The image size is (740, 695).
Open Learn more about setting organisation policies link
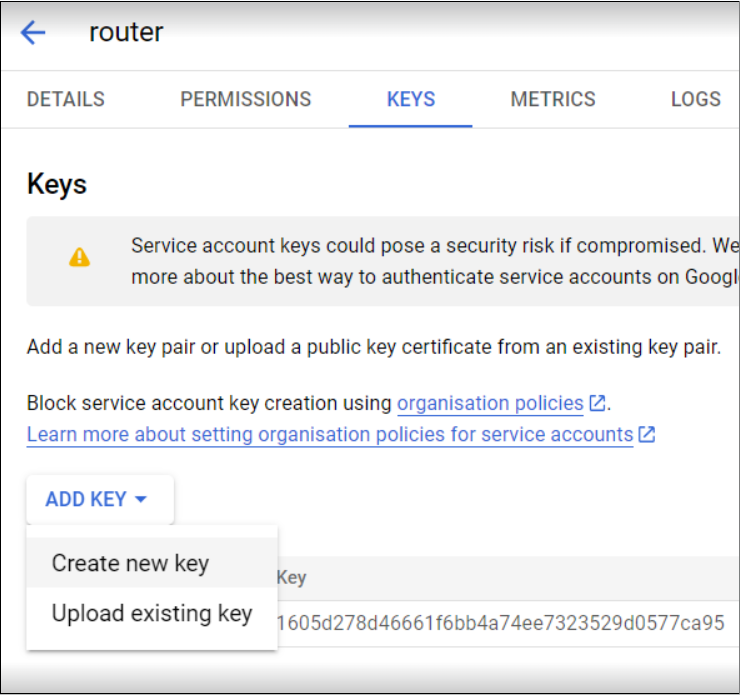(x=330, y=435)
